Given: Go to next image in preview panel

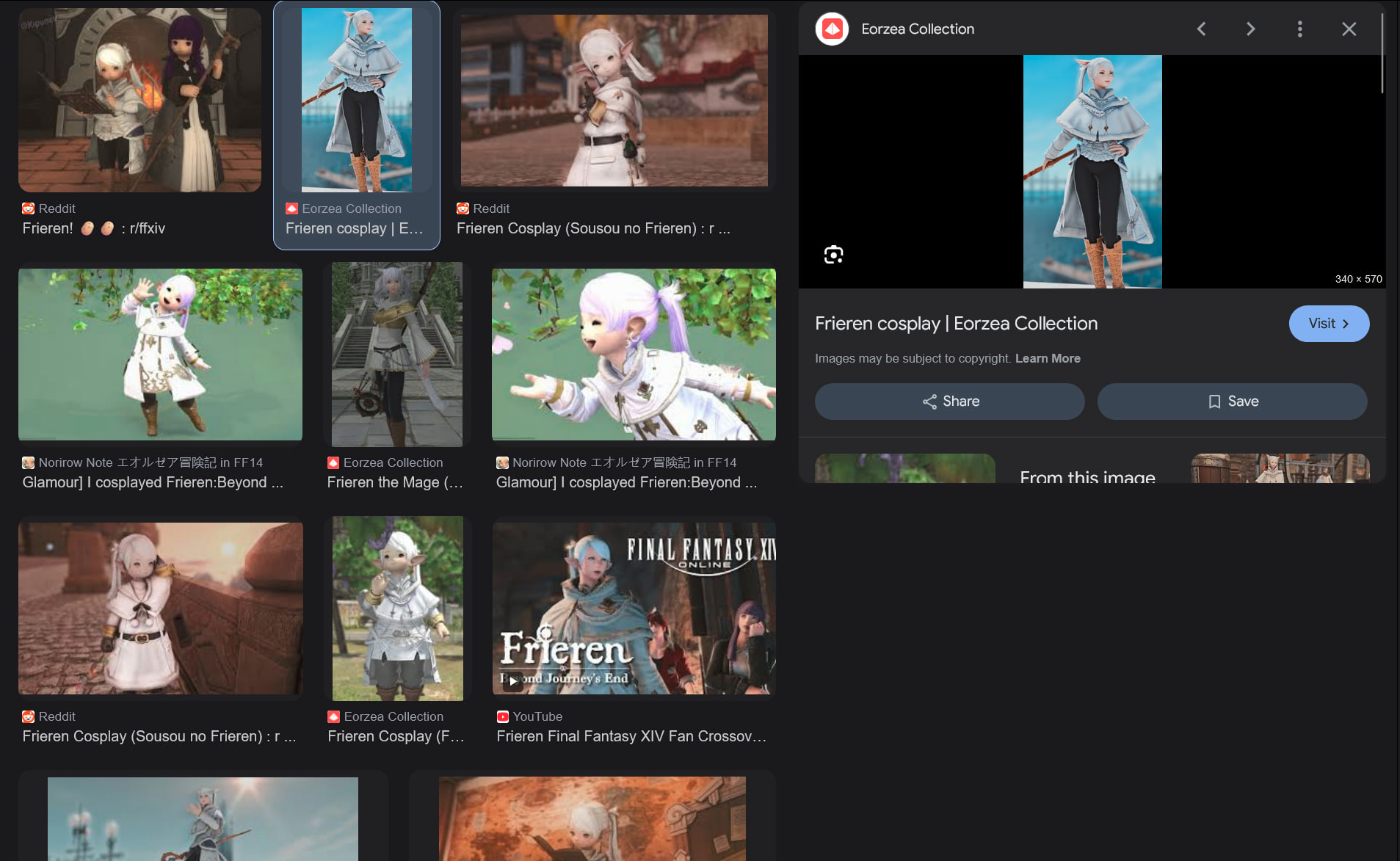Looking at the screenshot, I should [1250, 29].
